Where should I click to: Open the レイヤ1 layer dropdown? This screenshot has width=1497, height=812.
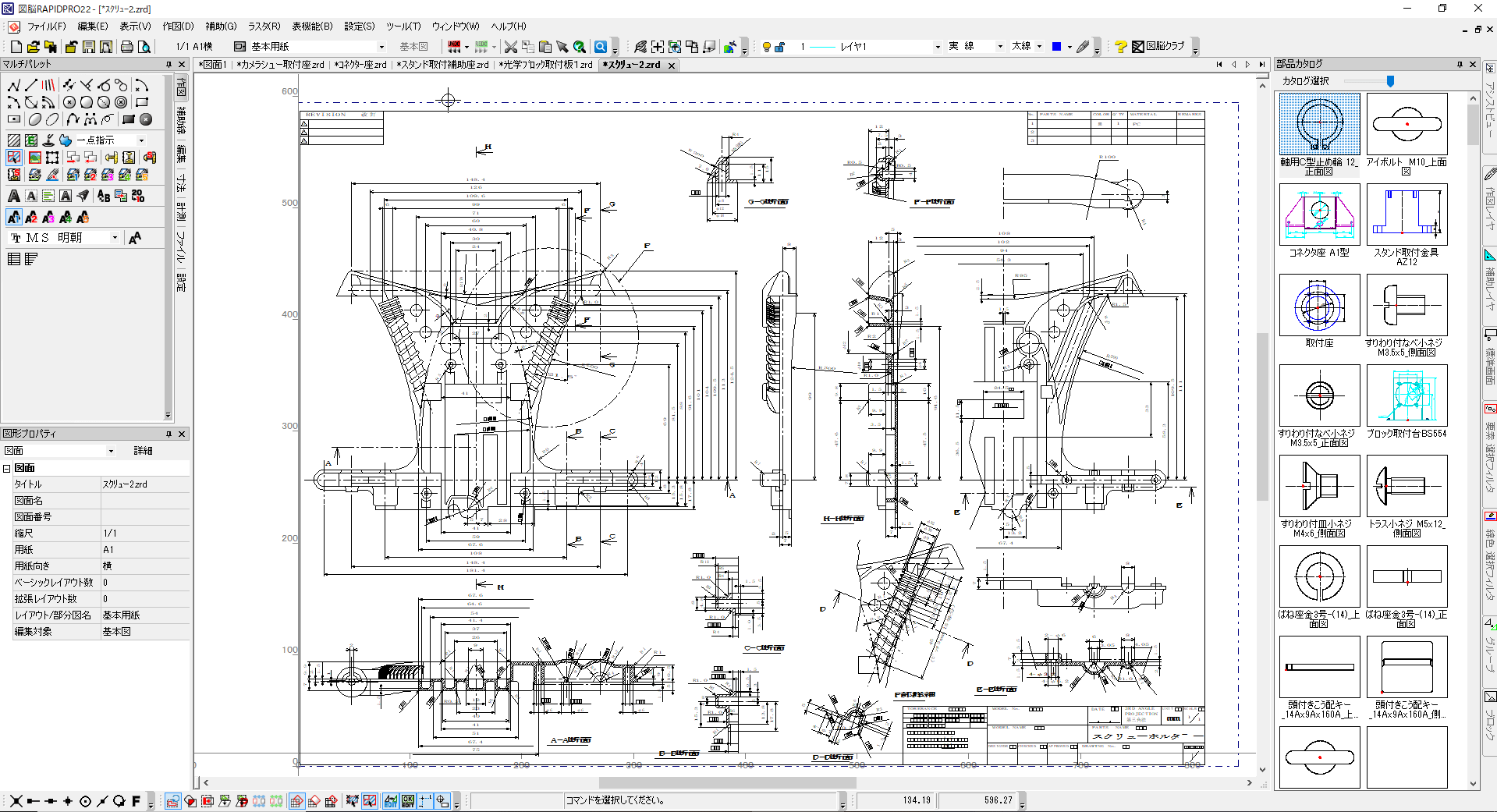(937, 47)
